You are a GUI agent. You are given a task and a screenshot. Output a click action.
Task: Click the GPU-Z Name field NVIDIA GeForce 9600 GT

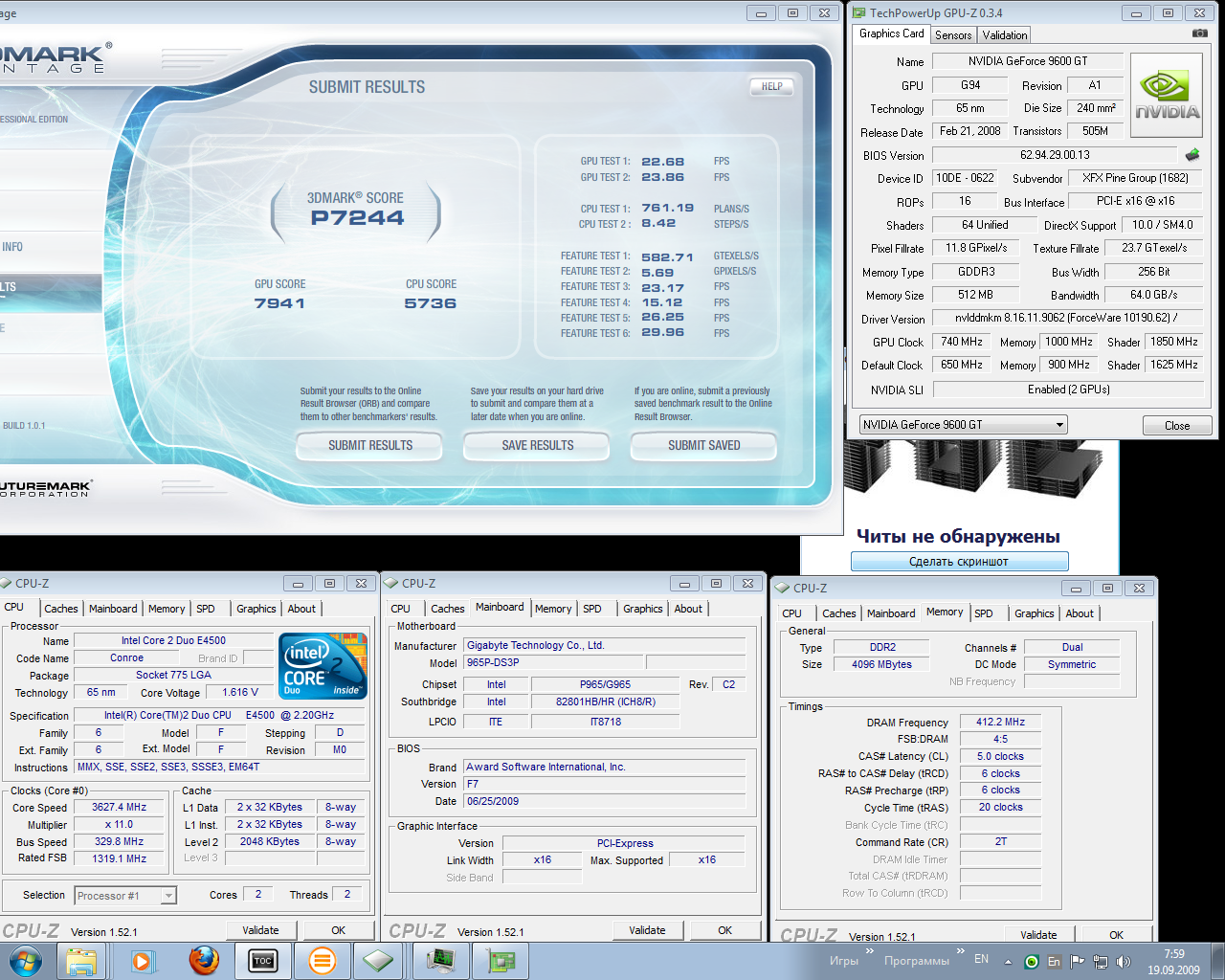pyautogui.click(x=1028, y=61)
